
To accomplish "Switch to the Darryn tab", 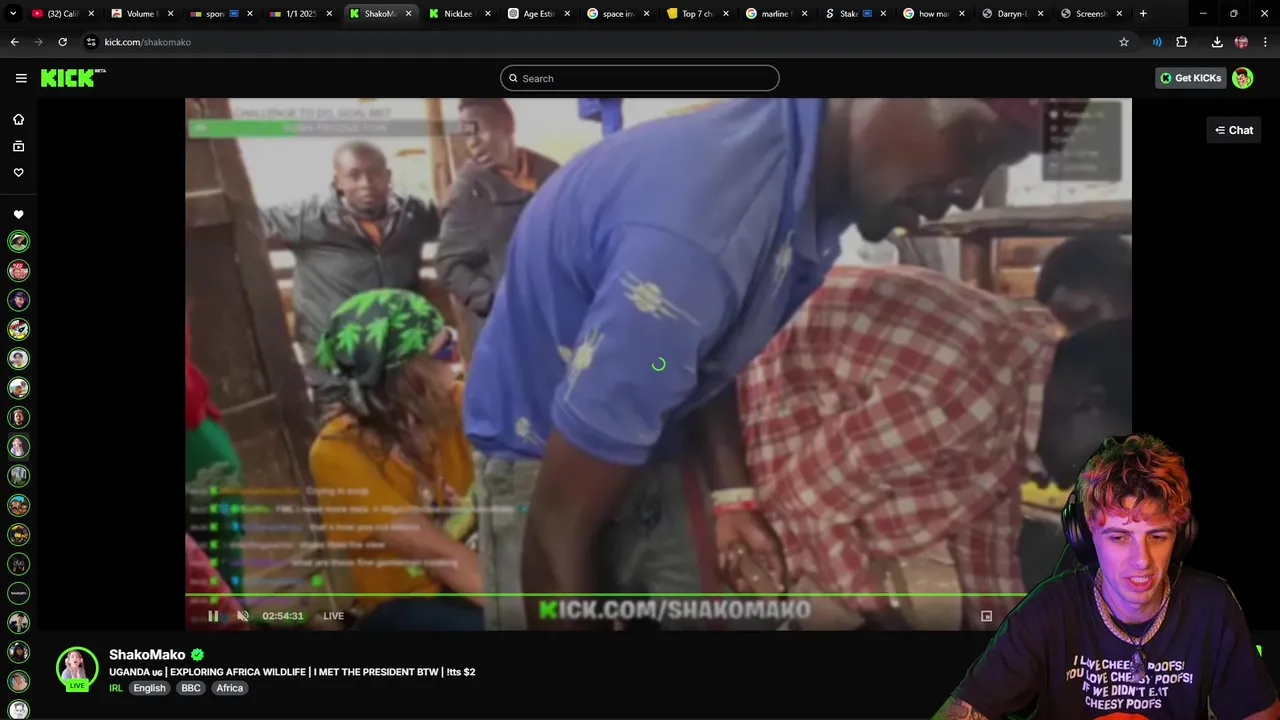I will pos(1013,14).
